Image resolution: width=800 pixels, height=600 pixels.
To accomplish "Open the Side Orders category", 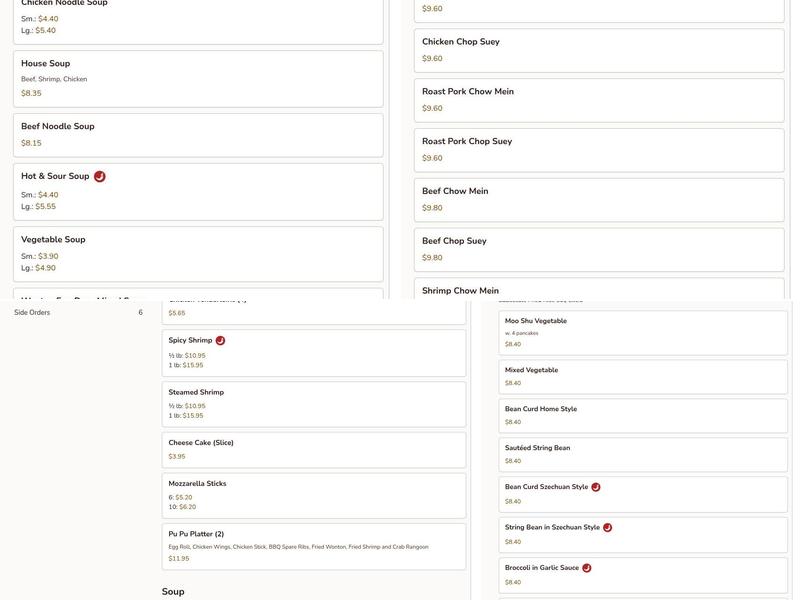I will click(x=32, y=313).
